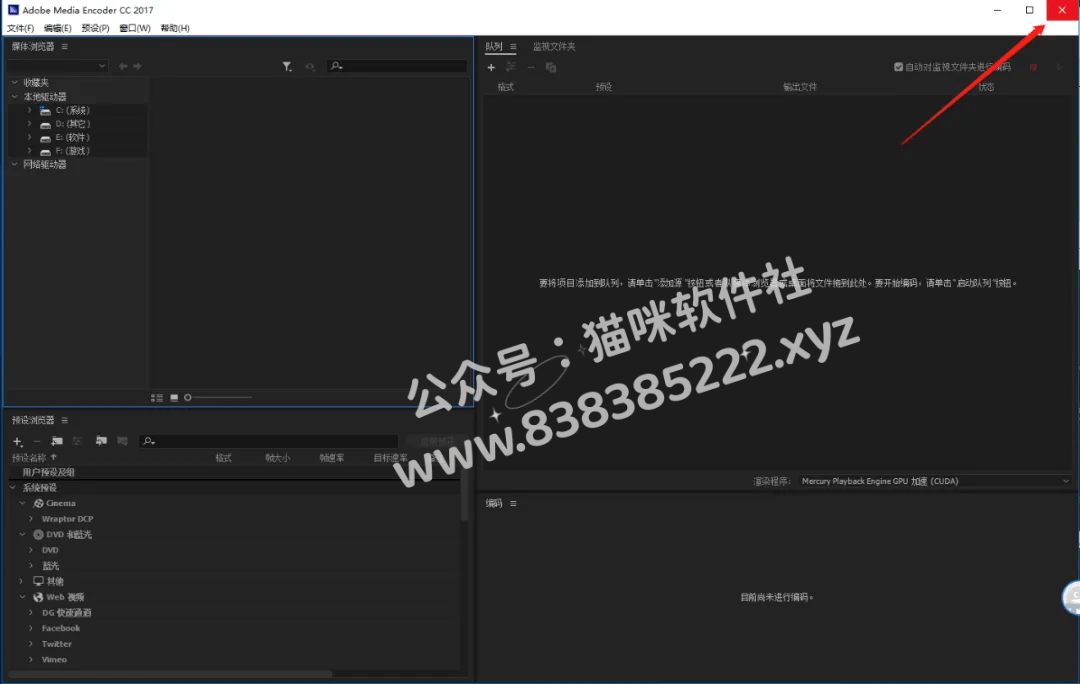Open the 窗口(W) menu
The height and width of the screenshot is (684, 1080).
point(135,28)
